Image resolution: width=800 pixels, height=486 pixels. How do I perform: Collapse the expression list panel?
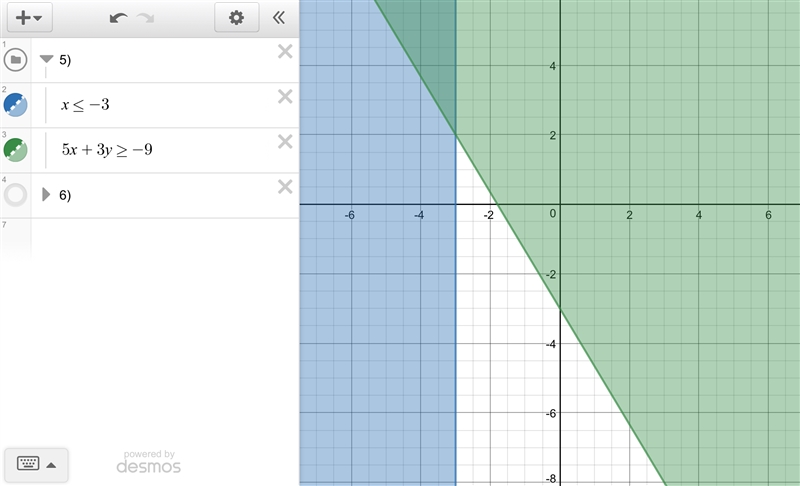click(x=279, y=18)
